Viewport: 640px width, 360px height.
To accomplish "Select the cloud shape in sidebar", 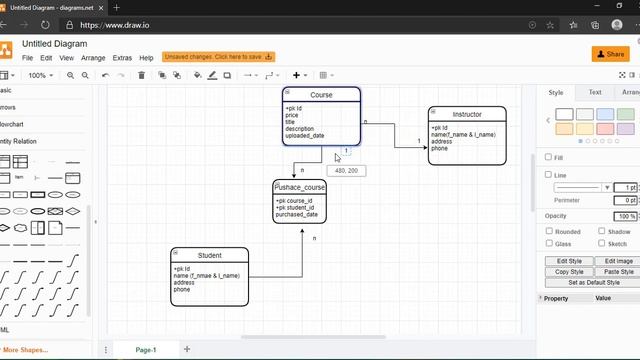I will pyautogui.click(x=20, y=228).
